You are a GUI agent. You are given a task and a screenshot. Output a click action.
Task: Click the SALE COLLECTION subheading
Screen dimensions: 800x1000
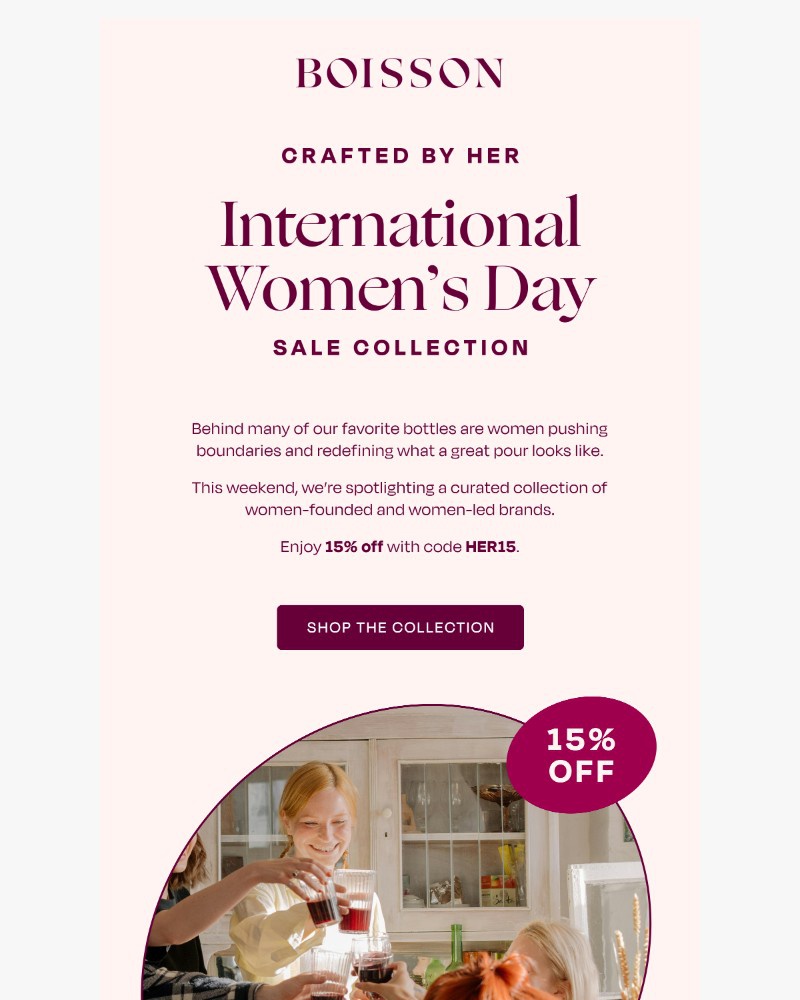(400, 348)
